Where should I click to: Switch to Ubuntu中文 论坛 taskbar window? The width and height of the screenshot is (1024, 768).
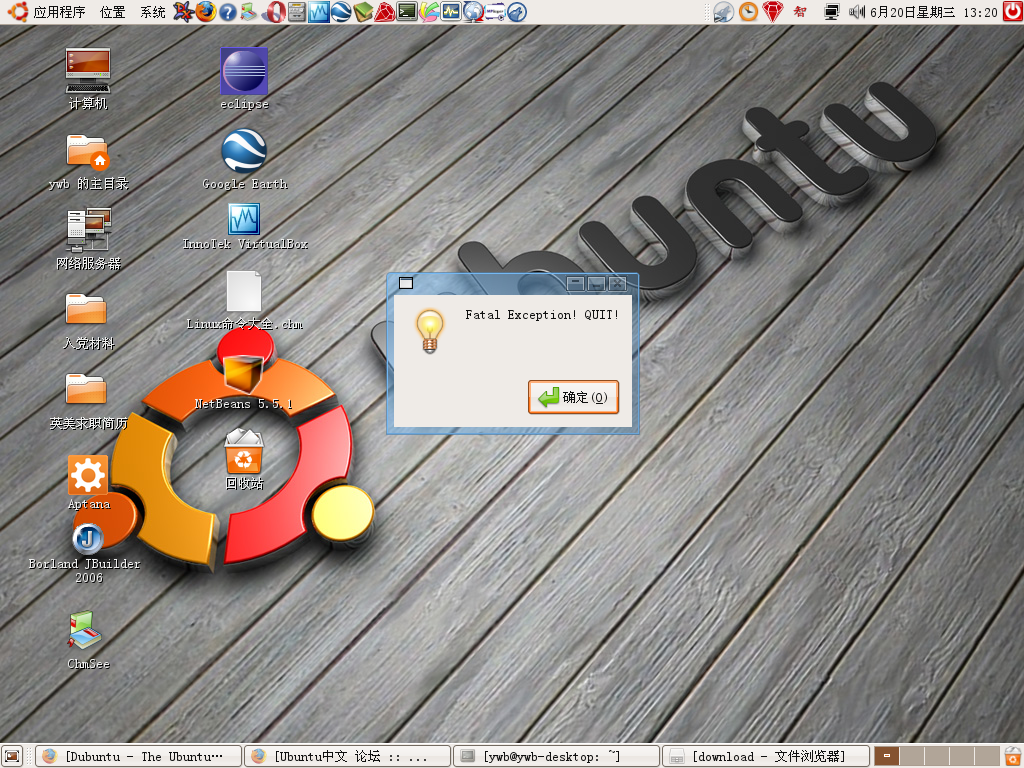click(347, 756)
